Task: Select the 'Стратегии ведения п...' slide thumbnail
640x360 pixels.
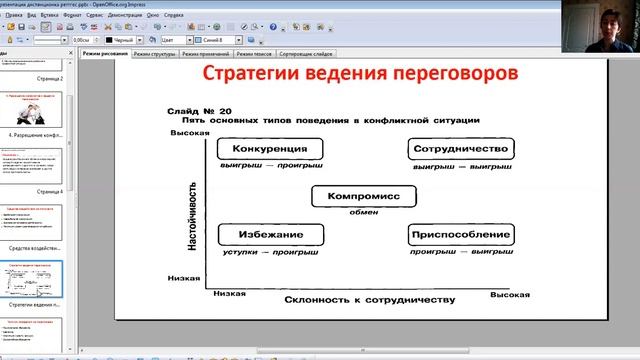Action: [x=31, y=279]
